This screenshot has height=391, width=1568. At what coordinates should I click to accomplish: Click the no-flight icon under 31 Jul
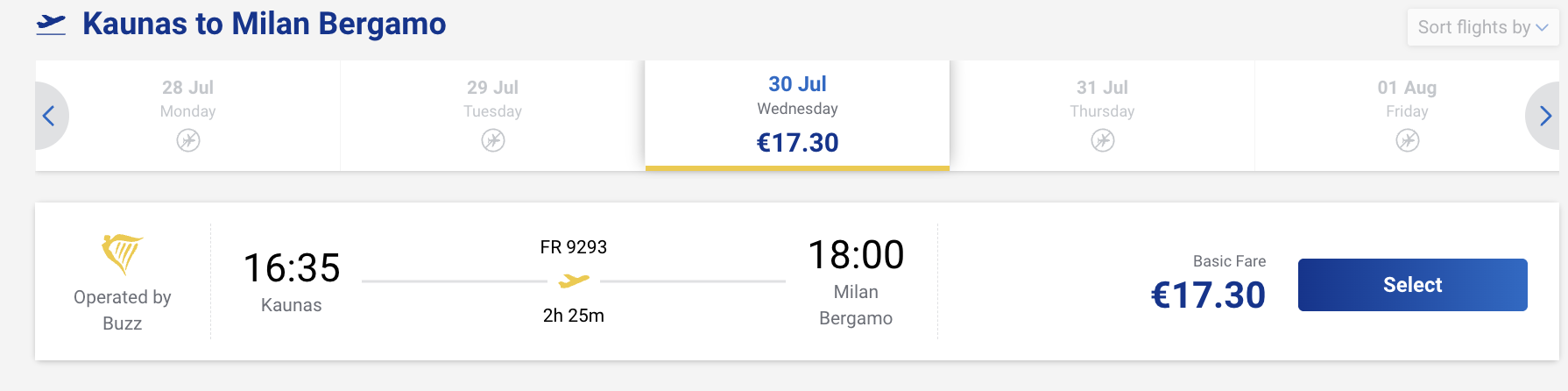(1103, 140)
